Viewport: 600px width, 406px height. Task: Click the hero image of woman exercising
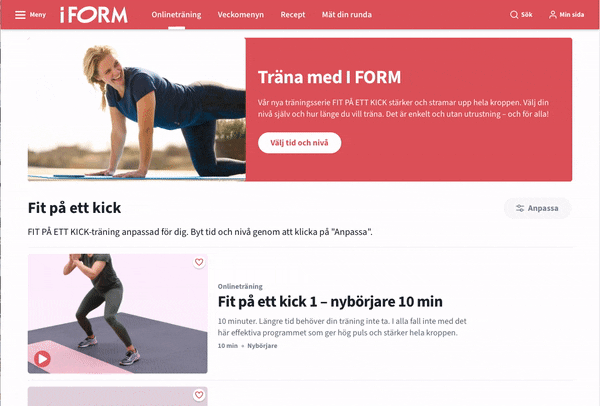coord(137,109)
